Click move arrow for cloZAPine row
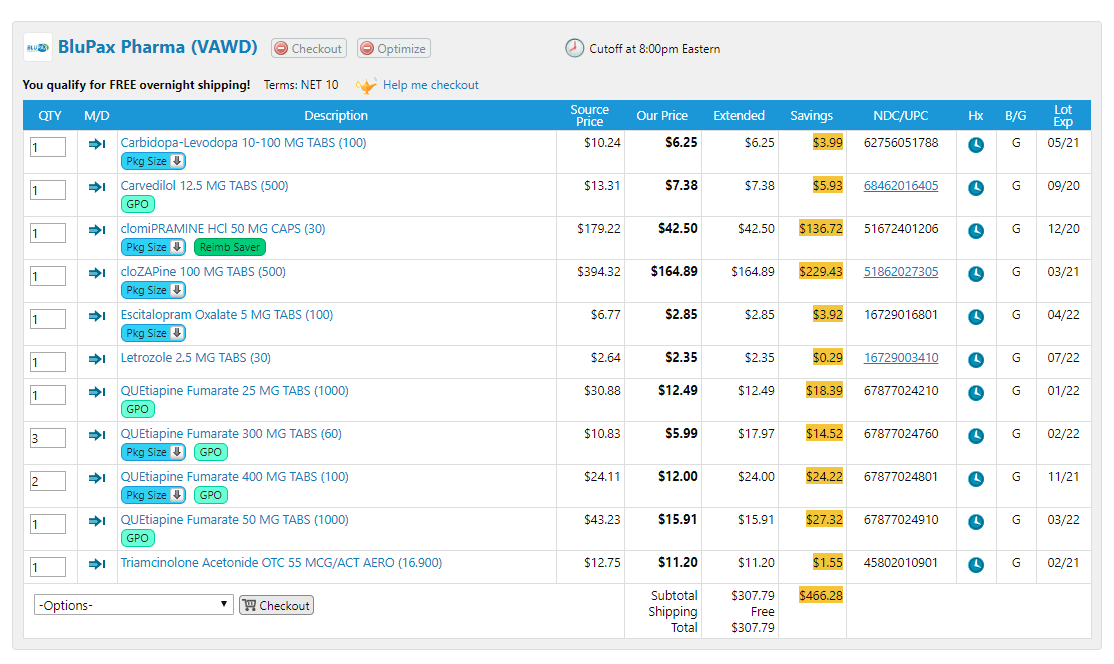The image size is (1114, 664). click(97, 273)
